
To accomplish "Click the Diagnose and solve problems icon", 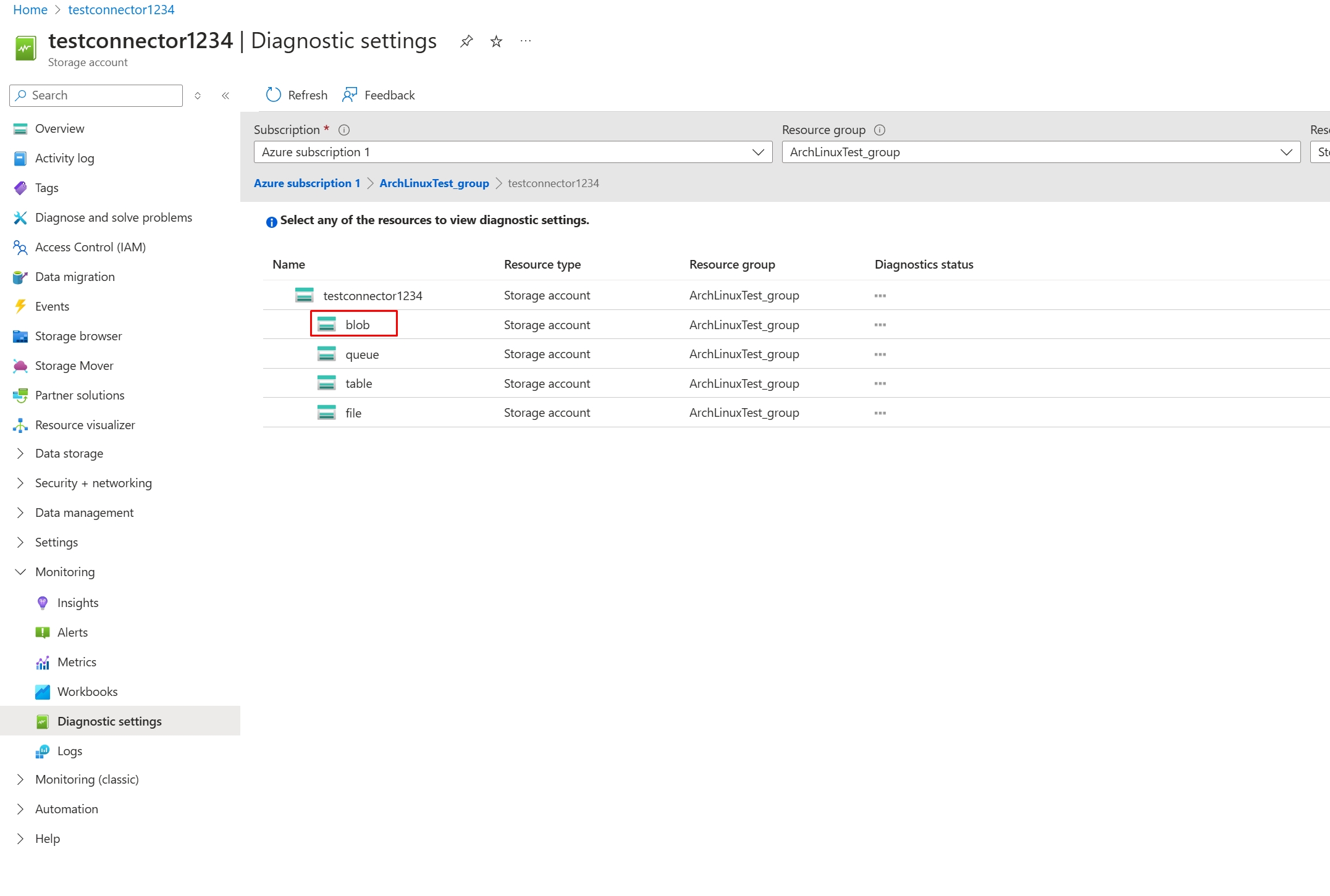I will point(20,217).
